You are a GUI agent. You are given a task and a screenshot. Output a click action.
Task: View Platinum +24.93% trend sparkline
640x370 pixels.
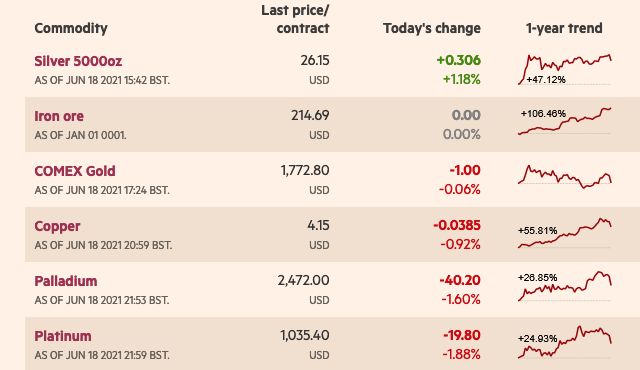[565, 342]
